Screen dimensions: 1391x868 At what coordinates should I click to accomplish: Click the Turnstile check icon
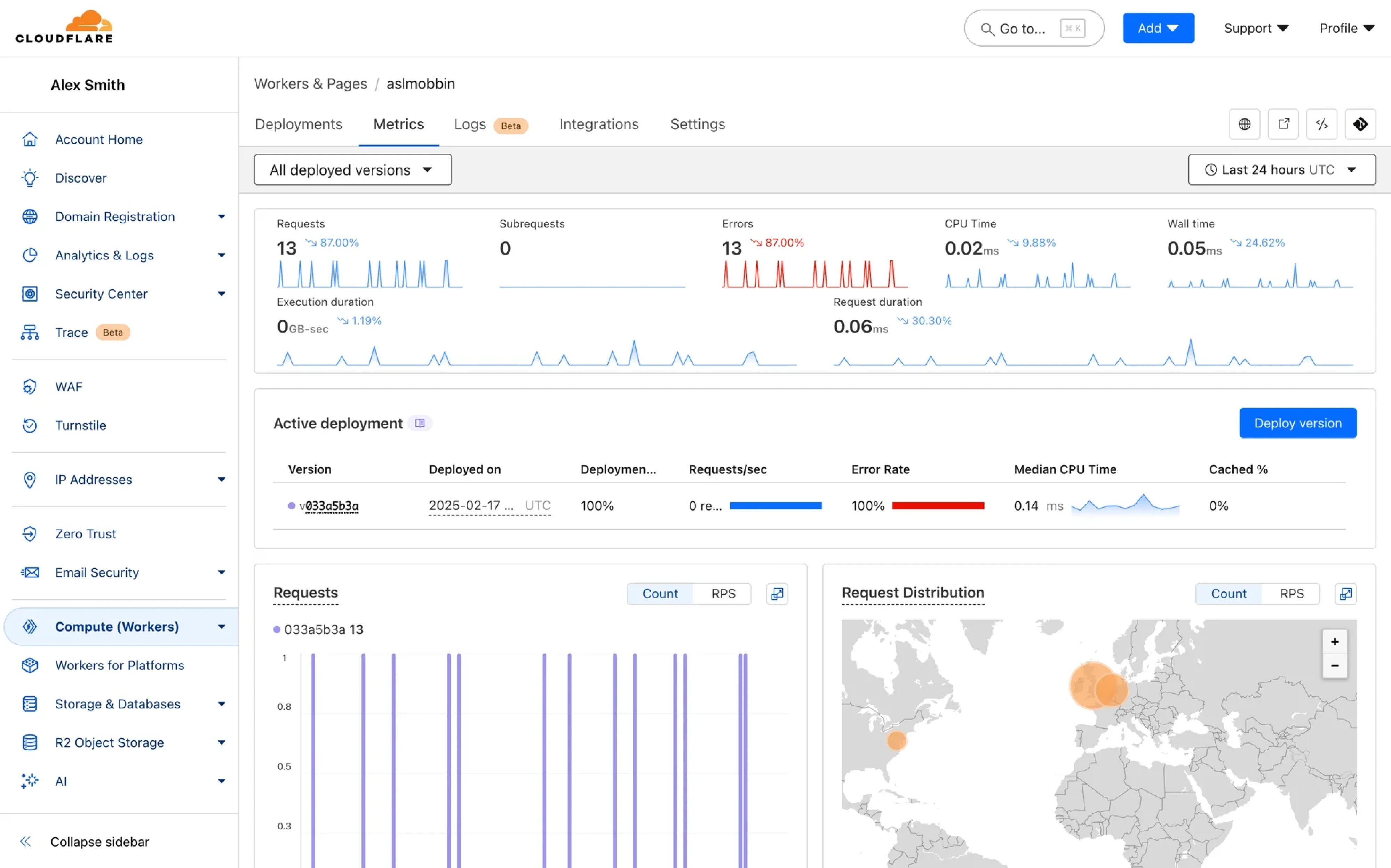click(30, 425)
